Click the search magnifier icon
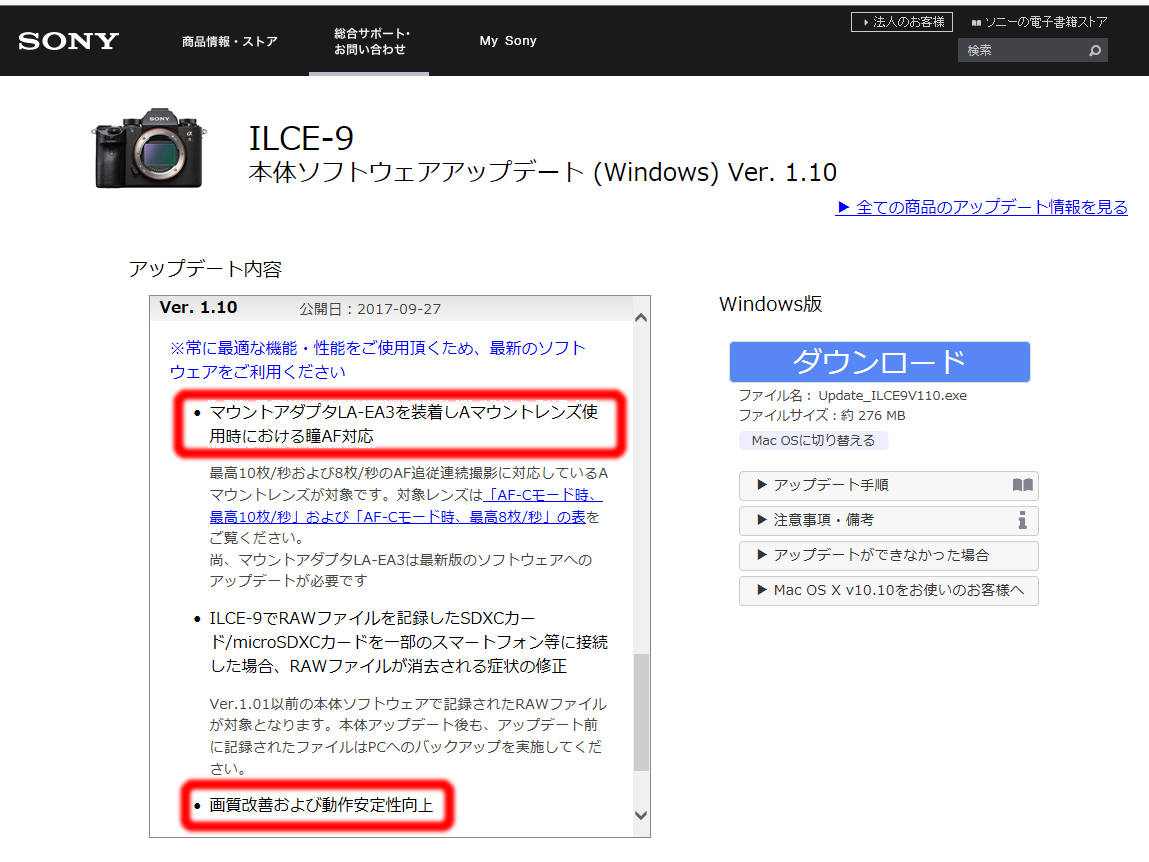Screen dimensions: 1149x862 tap(1095, 51)
